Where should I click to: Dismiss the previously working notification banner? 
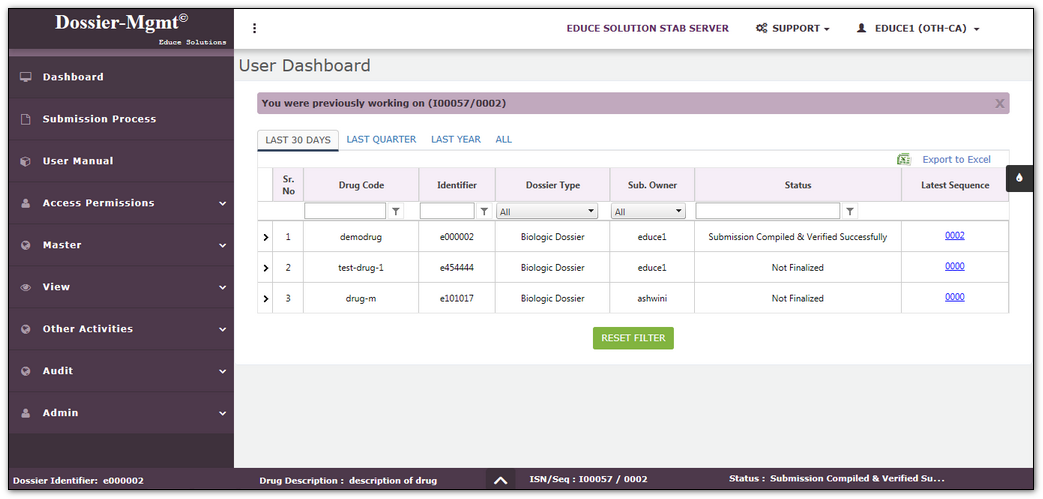coord(999,103)
